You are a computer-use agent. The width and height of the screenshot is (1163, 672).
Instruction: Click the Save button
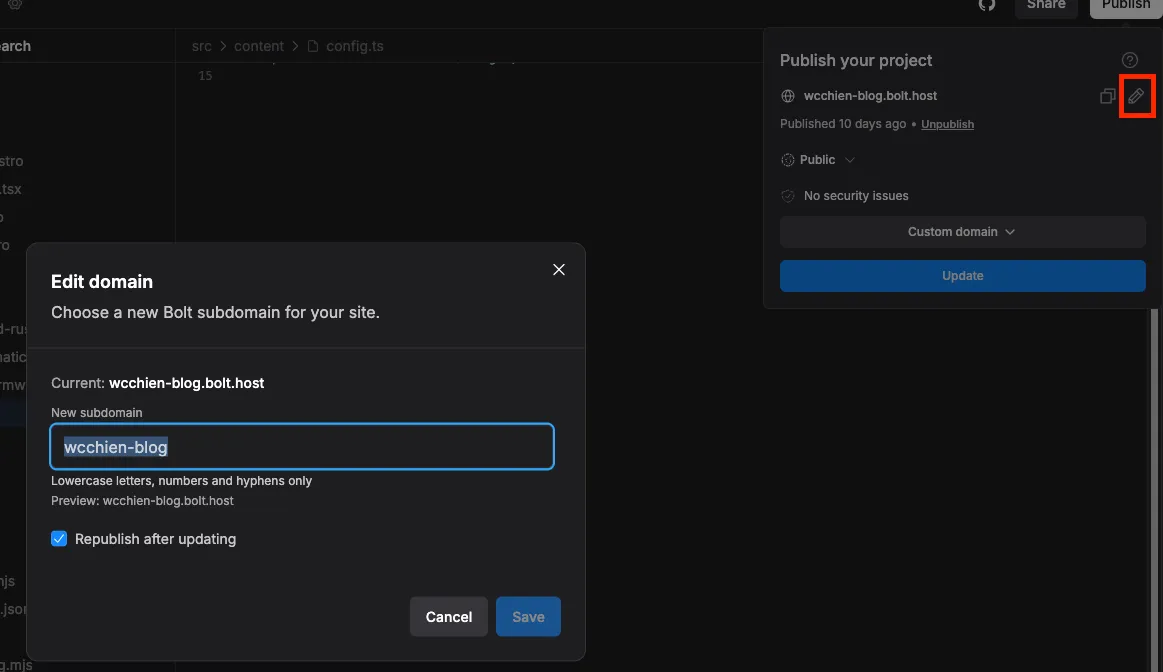click(528, 616)
